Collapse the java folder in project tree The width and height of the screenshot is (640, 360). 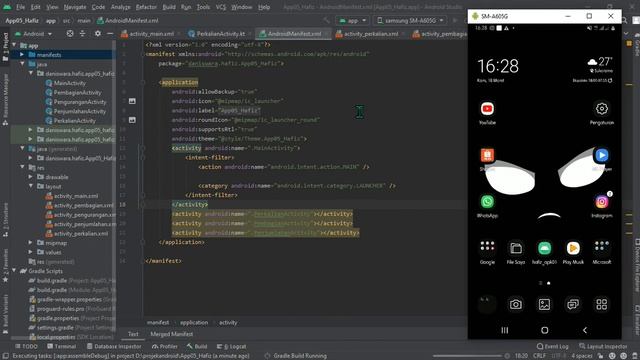(22, 64)
